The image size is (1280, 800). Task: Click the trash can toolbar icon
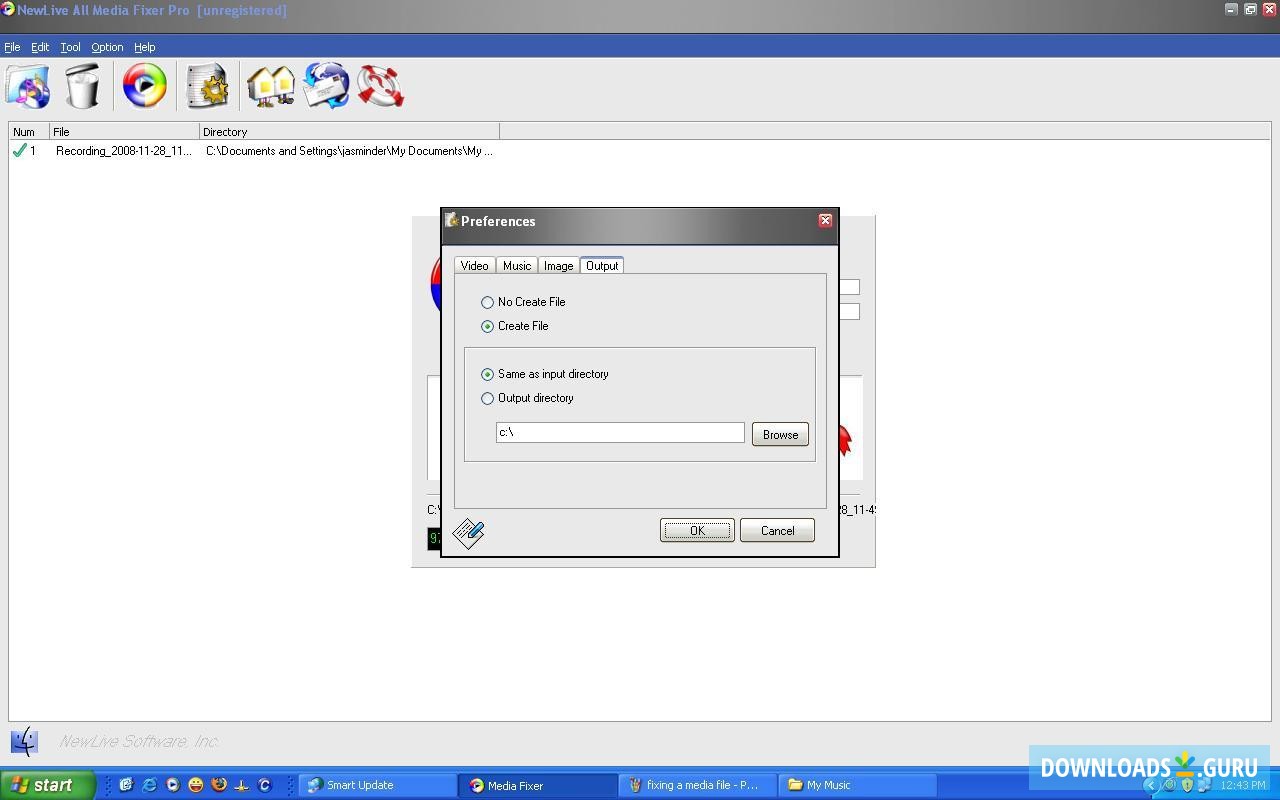83,86
